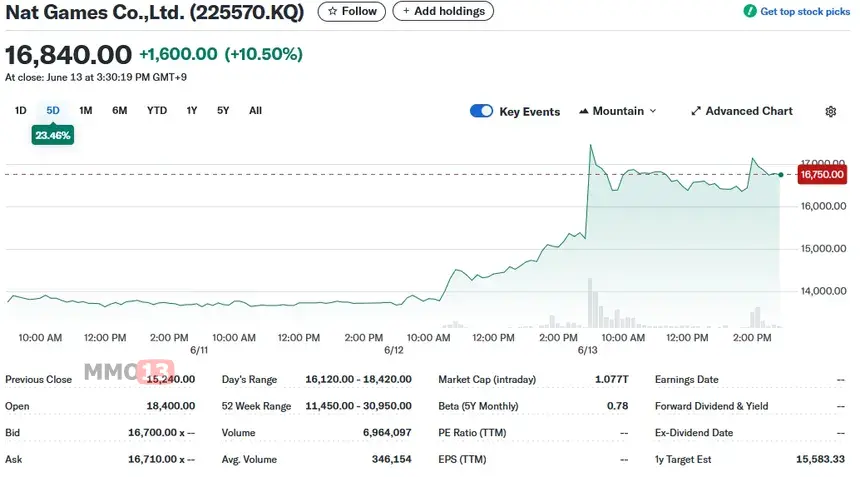Click Avg. Volume value 346,154

(392, 459)
